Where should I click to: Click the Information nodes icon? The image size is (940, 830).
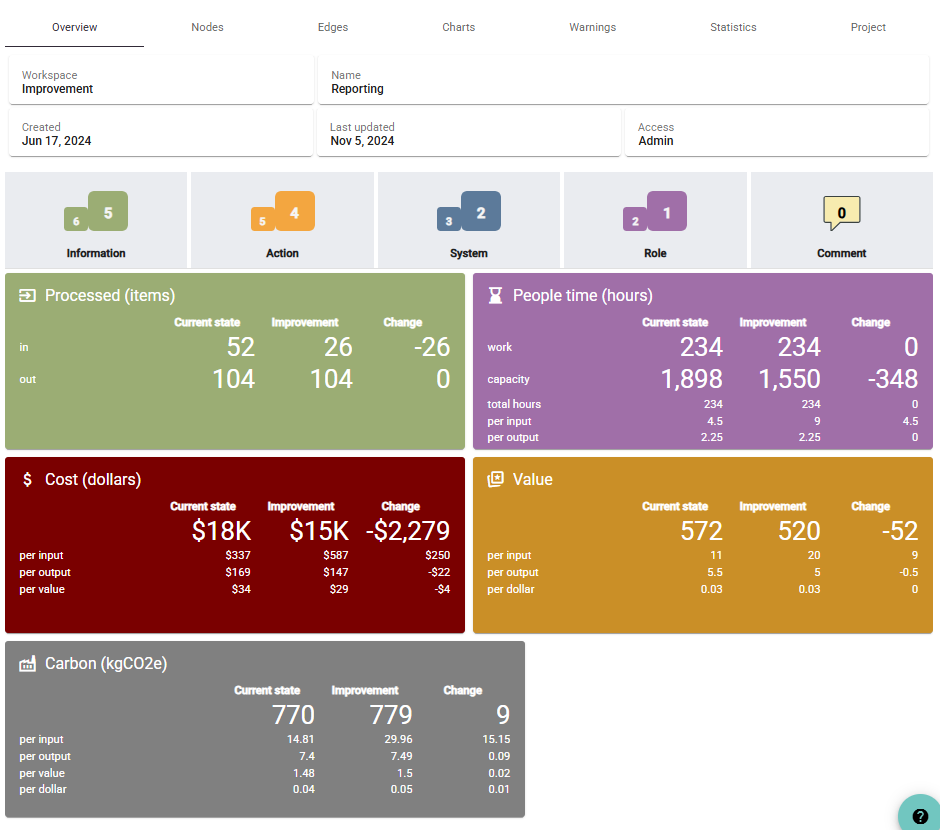click(x=96, y=211)
